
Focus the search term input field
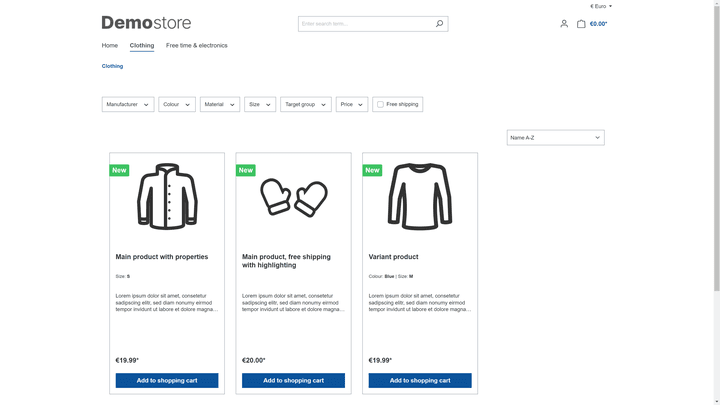tap(367, 24)
